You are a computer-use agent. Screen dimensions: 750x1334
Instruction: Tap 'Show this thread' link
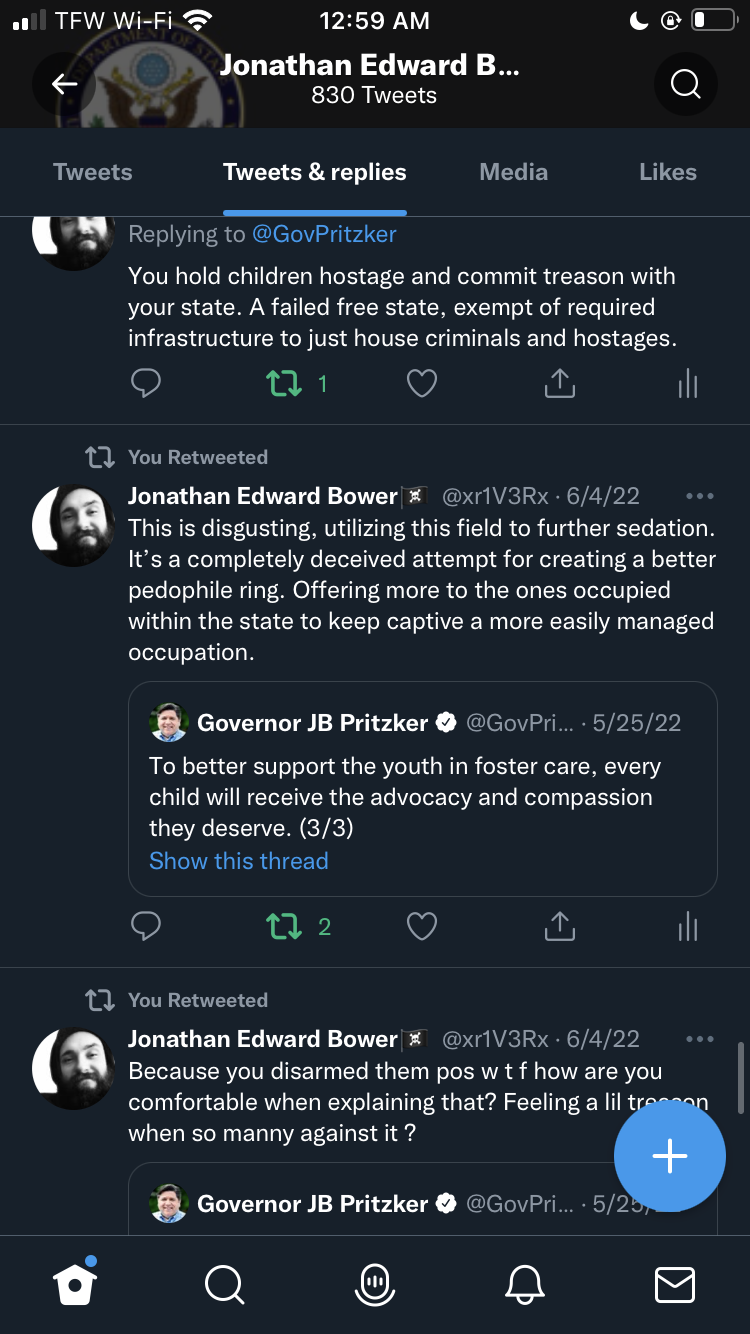[x=239, y=861]
